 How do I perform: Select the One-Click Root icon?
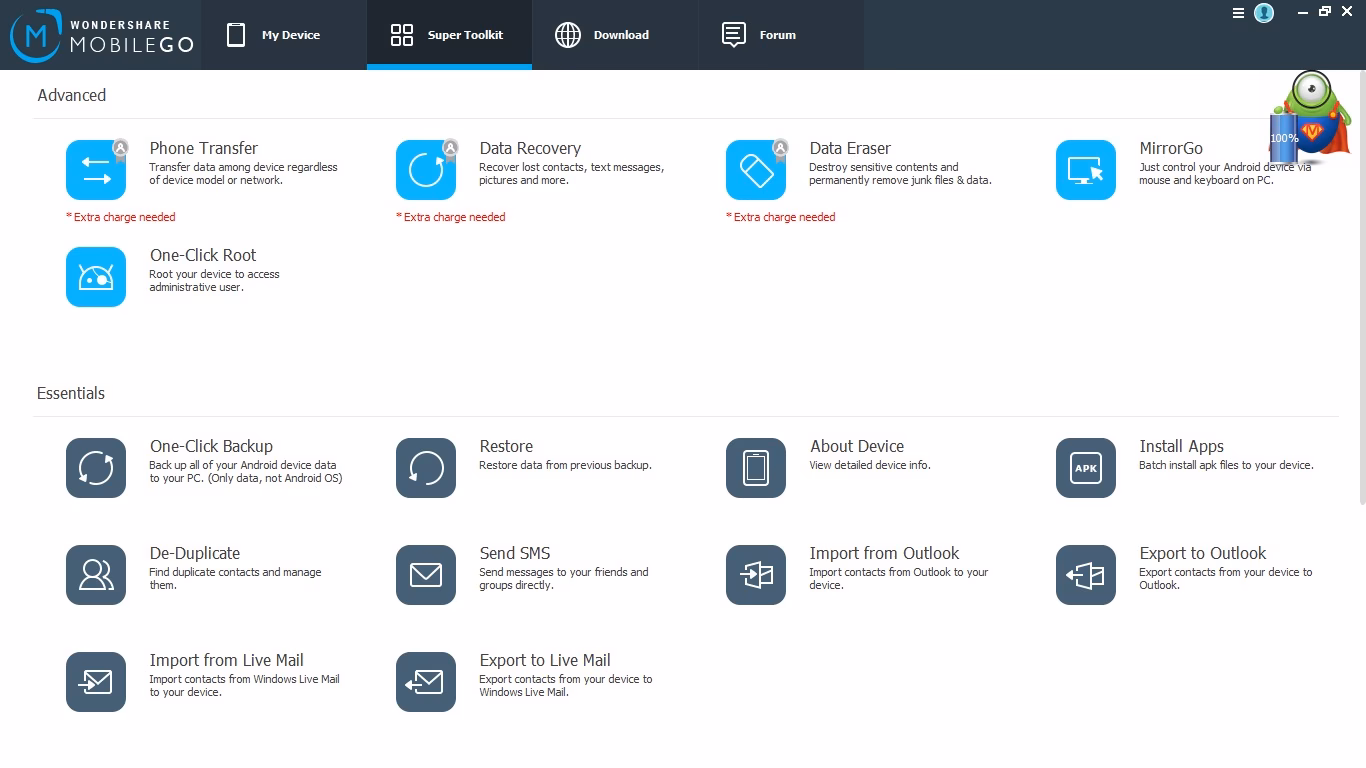(96, 277)
